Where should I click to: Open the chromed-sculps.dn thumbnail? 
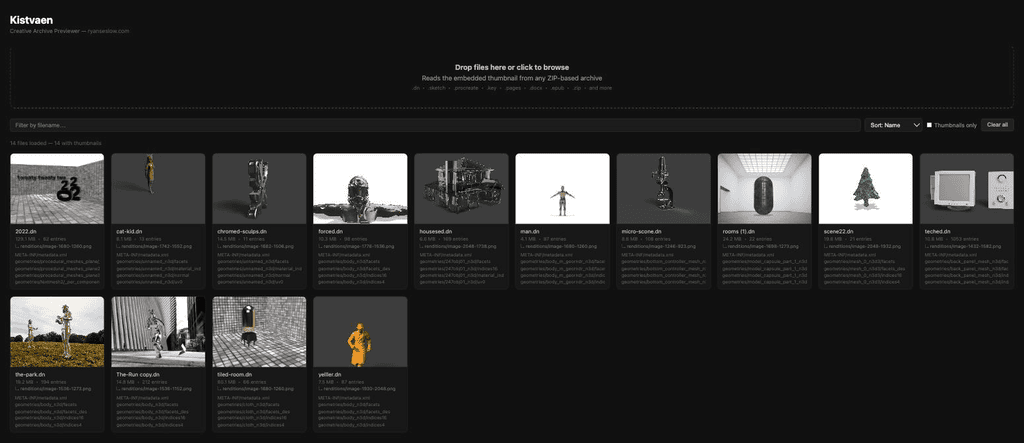[x=259, y=189]
